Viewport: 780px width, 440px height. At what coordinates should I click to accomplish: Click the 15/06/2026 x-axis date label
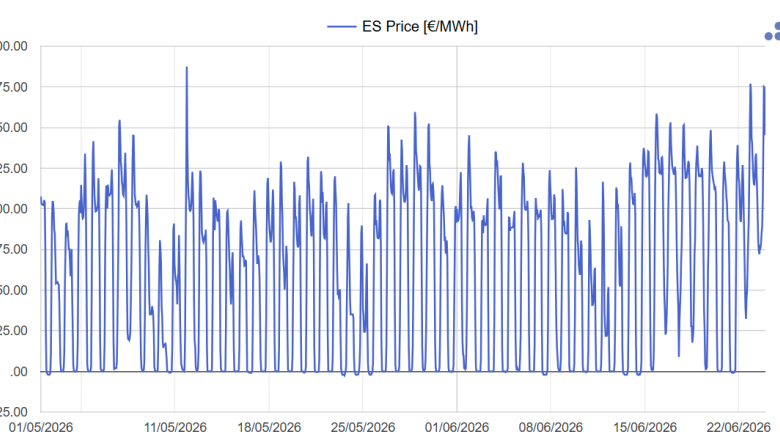click(x=645, y=427)
